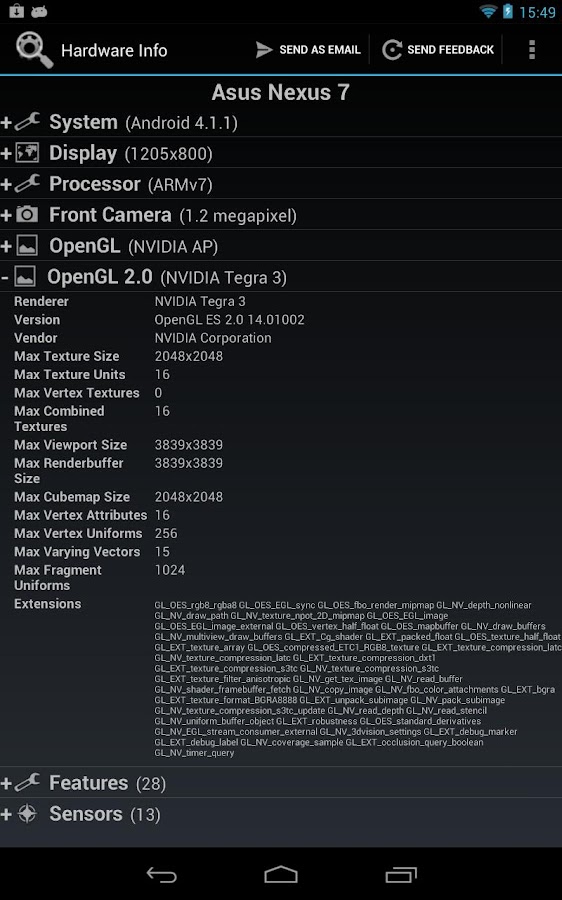Expand the Processor (ARMv7) section
562x900 pixels.
point(281,184)
